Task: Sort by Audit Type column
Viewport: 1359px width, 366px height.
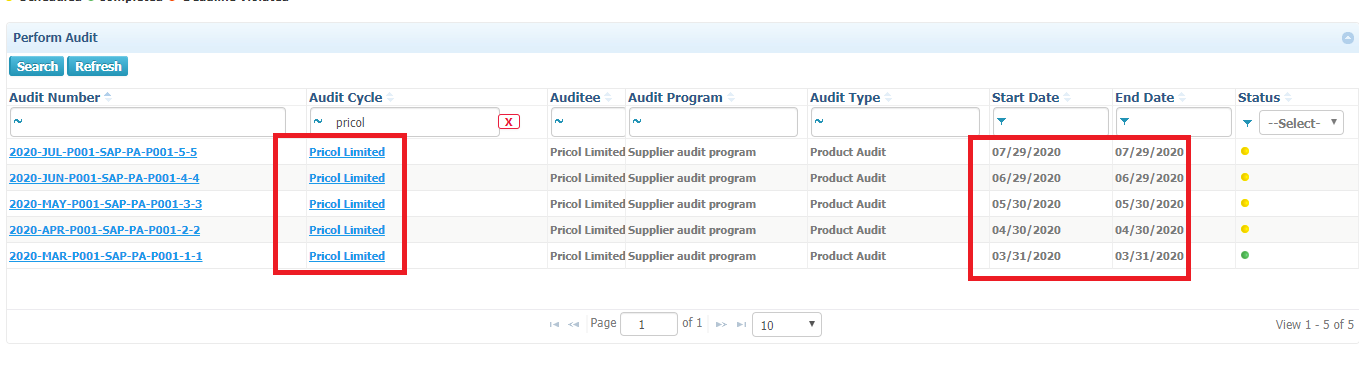Action: (x=846, y=98)
